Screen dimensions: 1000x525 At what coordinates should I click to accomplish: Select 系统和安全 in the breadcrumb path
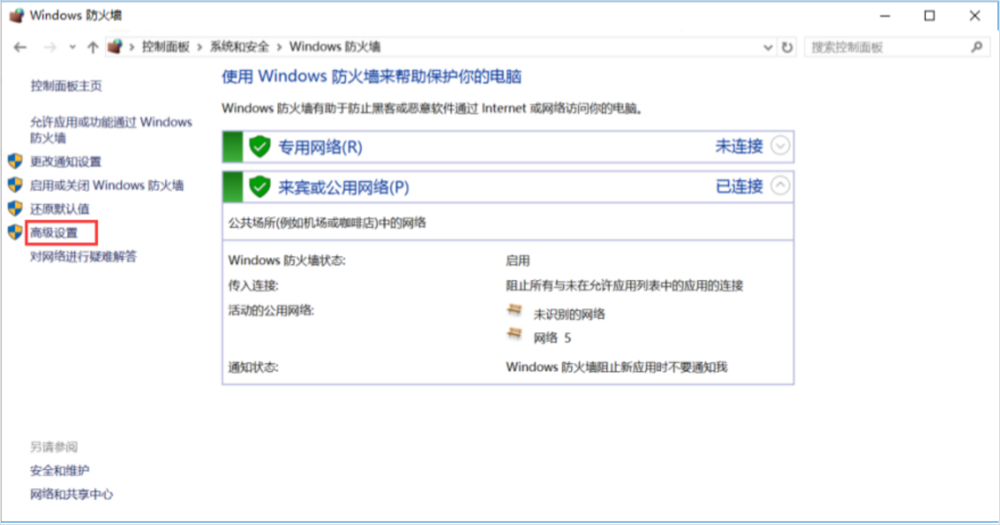(239, 47)
